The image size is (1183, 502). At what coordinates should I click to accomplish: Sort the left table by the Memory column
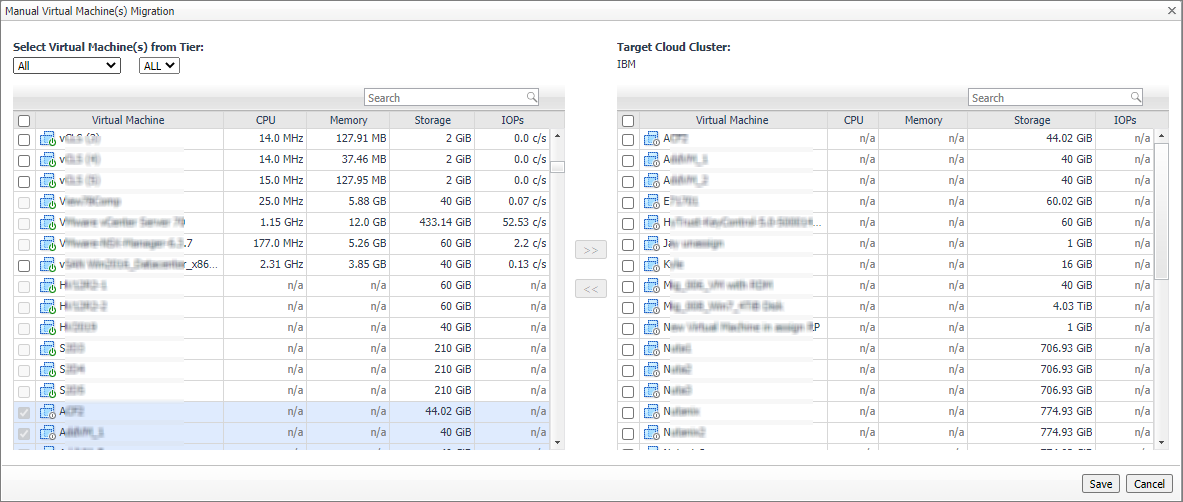[x=349, y=120]
